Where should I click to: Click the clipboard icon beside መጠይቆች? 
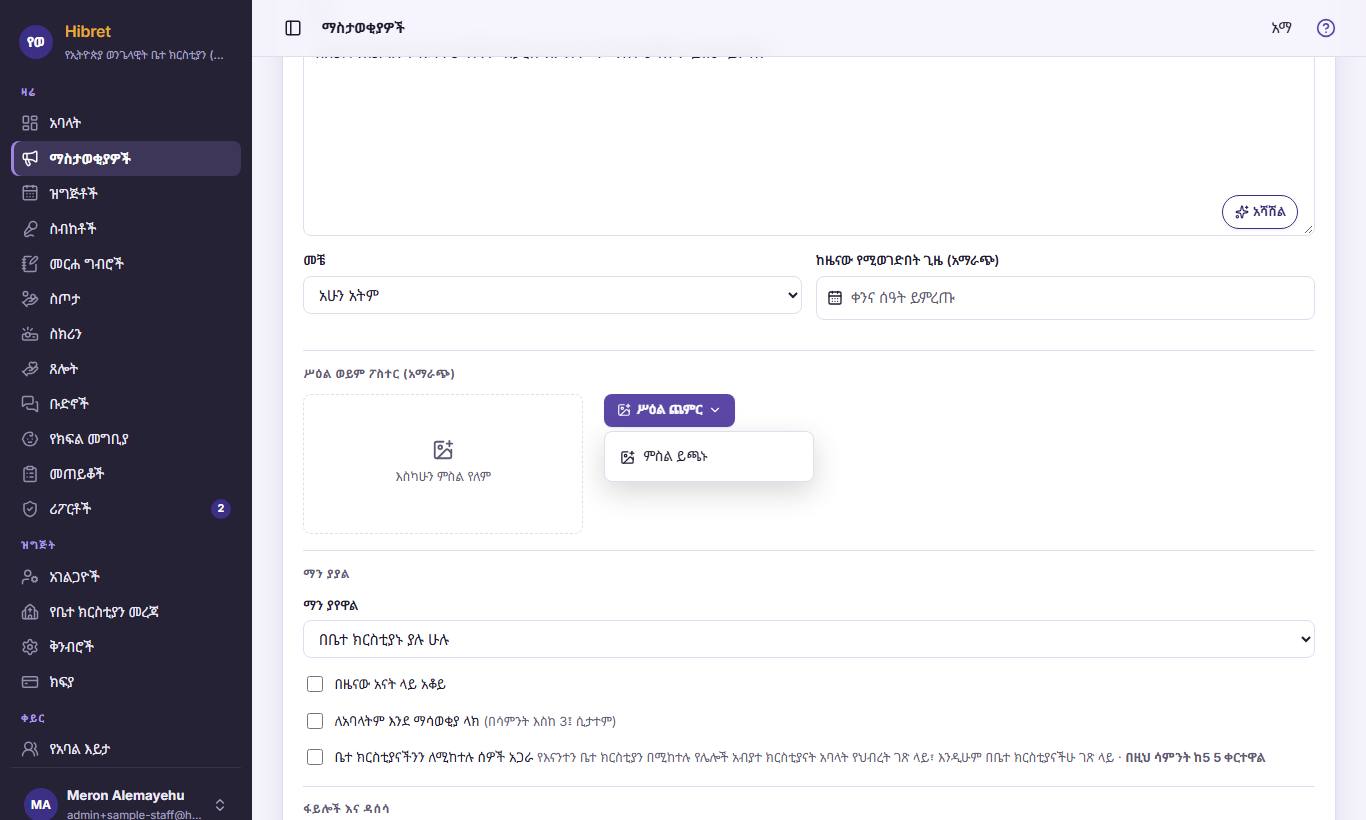30,474
